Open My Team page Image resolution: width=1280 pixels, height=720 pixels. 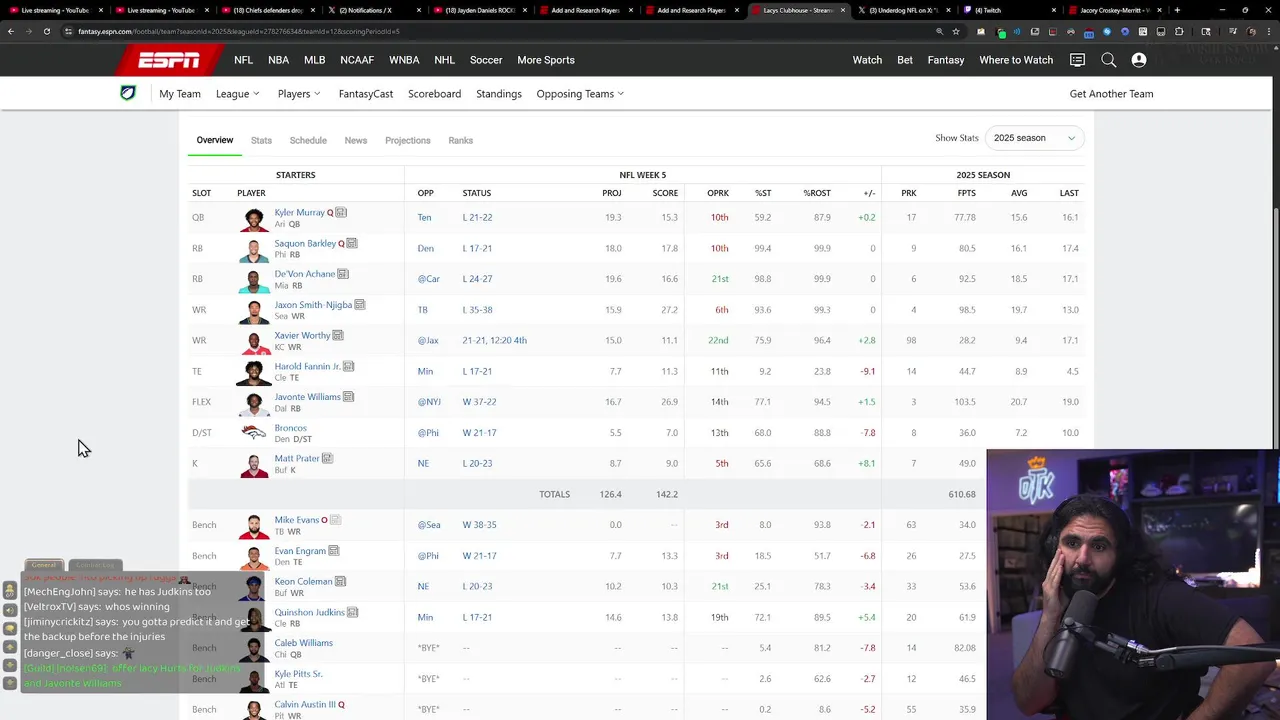tap(180, 94)
